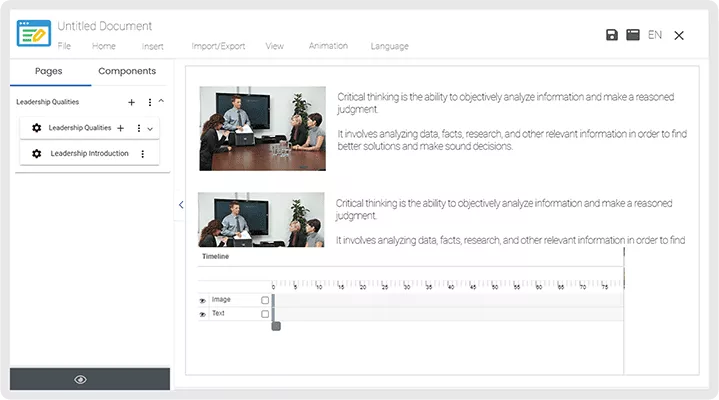
Task: Click the Untitled Document title
Action: (105, 26)
